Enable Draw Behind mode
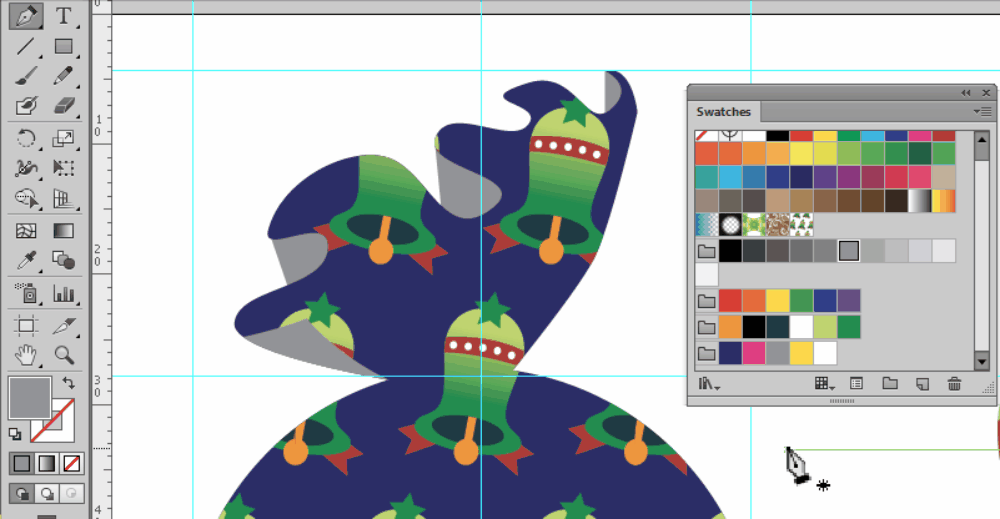Image resolution: width=1000 pixels, height=519 pixels. pyautogui.click(x=47, y=493)
